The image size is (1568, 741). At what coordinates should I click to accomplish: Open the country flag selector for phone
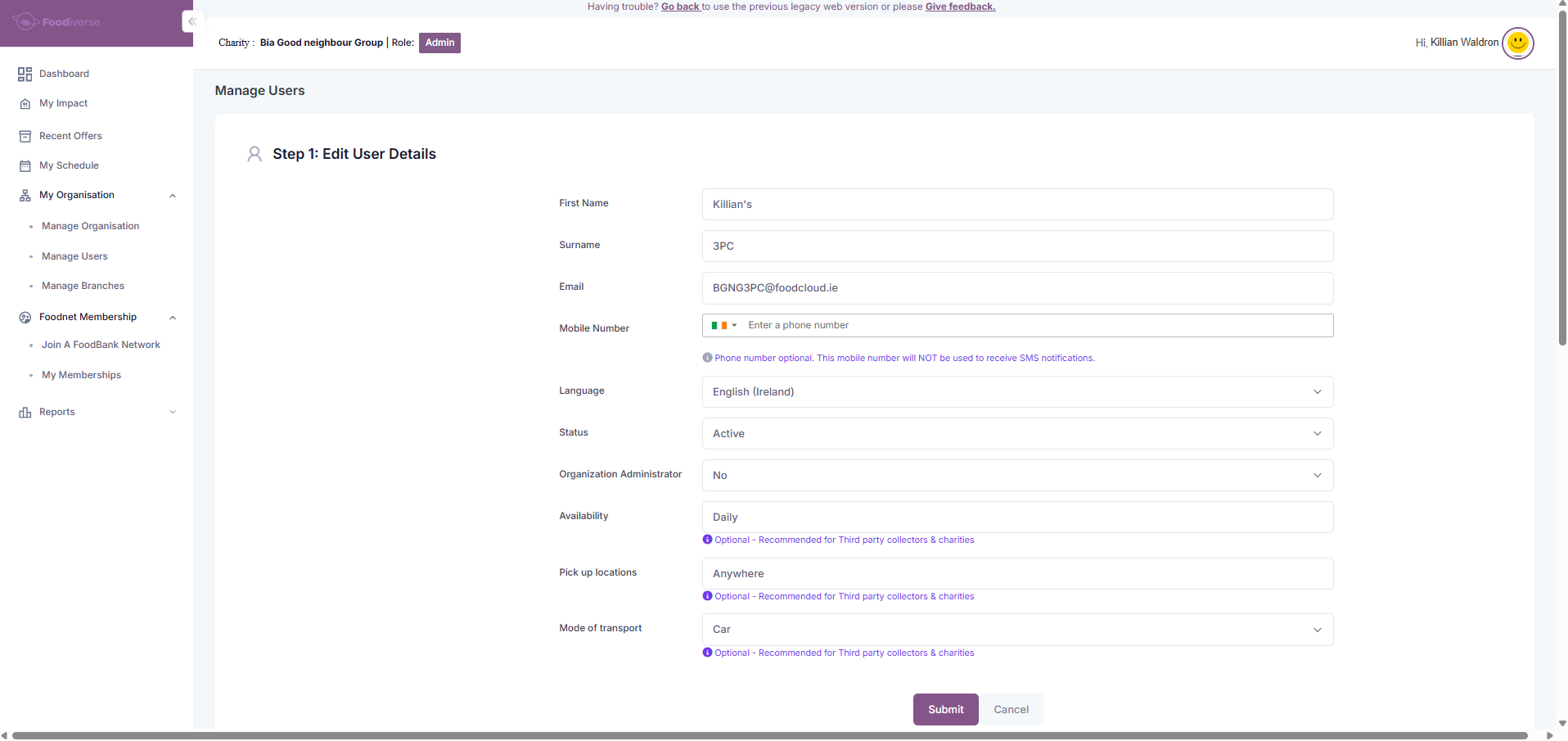click(x=724, y=326)
